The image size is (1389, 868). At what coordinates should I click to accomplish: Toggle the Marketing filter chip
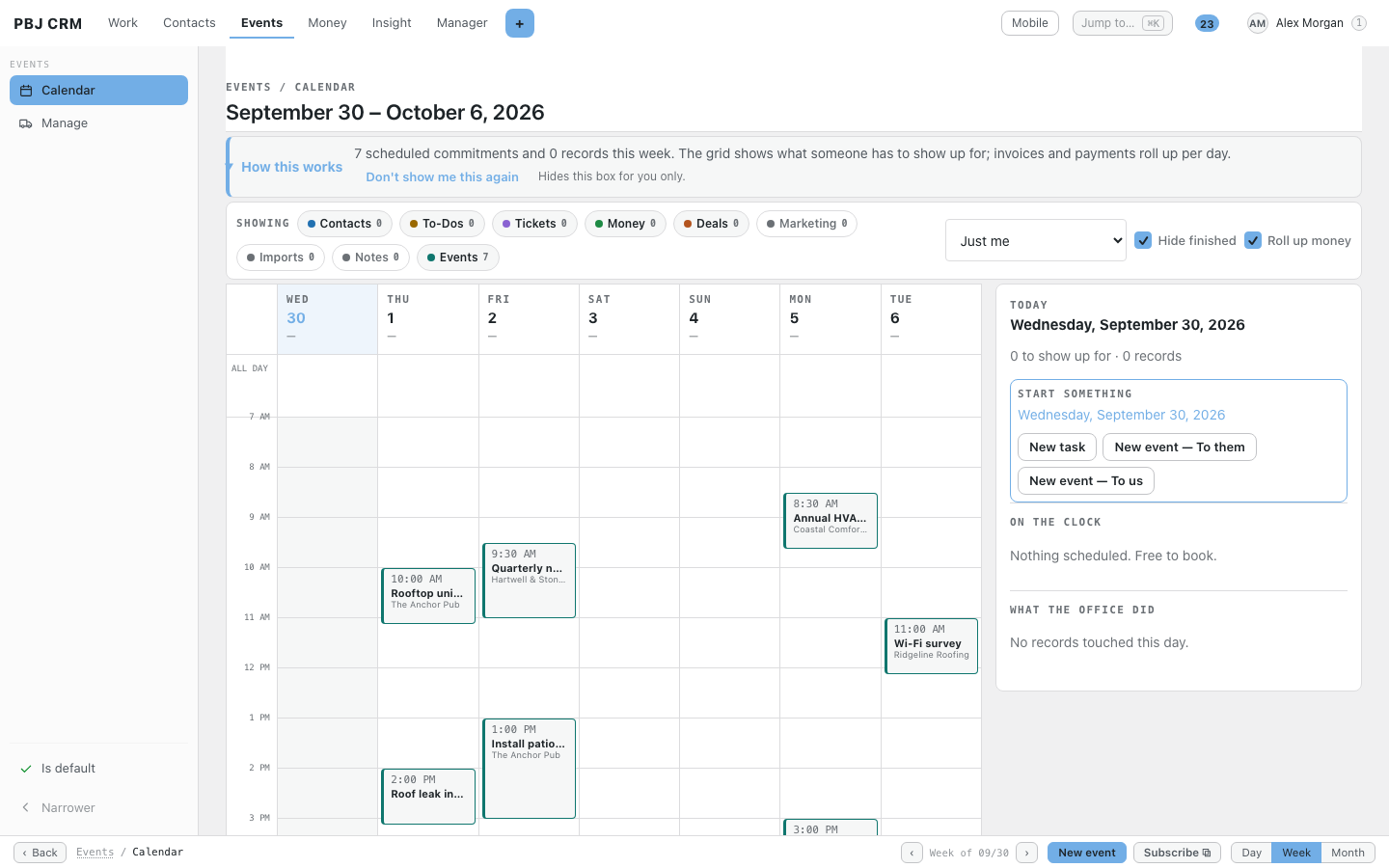[x=806, y=224]
